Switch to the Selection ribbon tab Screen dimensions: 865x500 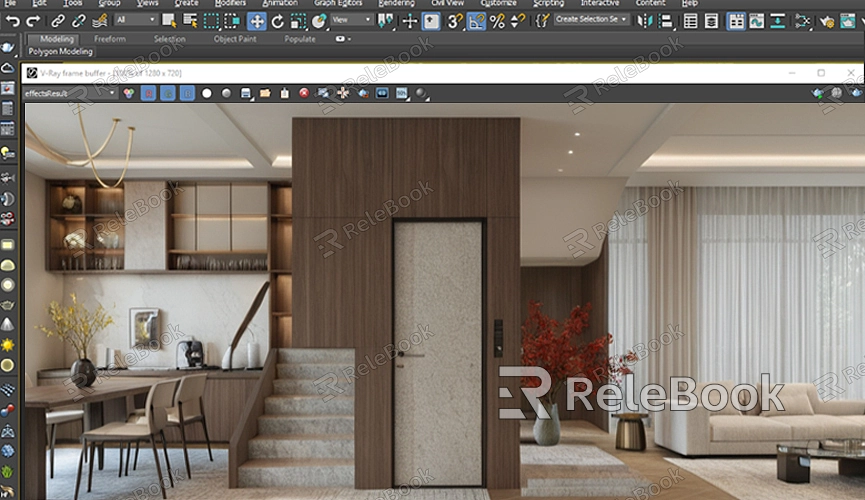[x=169, y=39]
